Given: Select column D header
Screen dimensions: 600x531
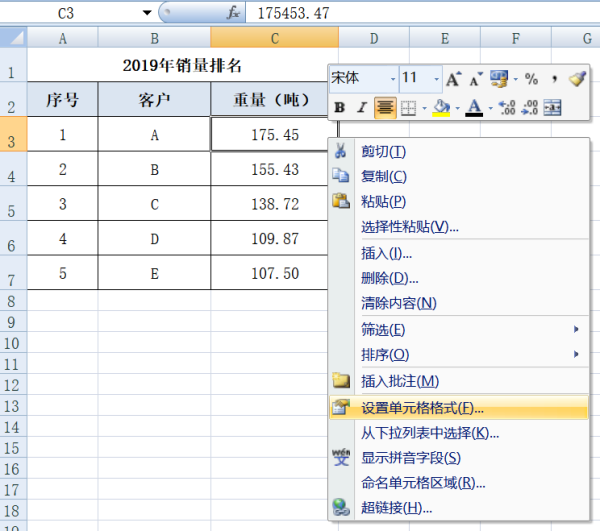Looking at the screenshot, I should (x=374, y=38).
